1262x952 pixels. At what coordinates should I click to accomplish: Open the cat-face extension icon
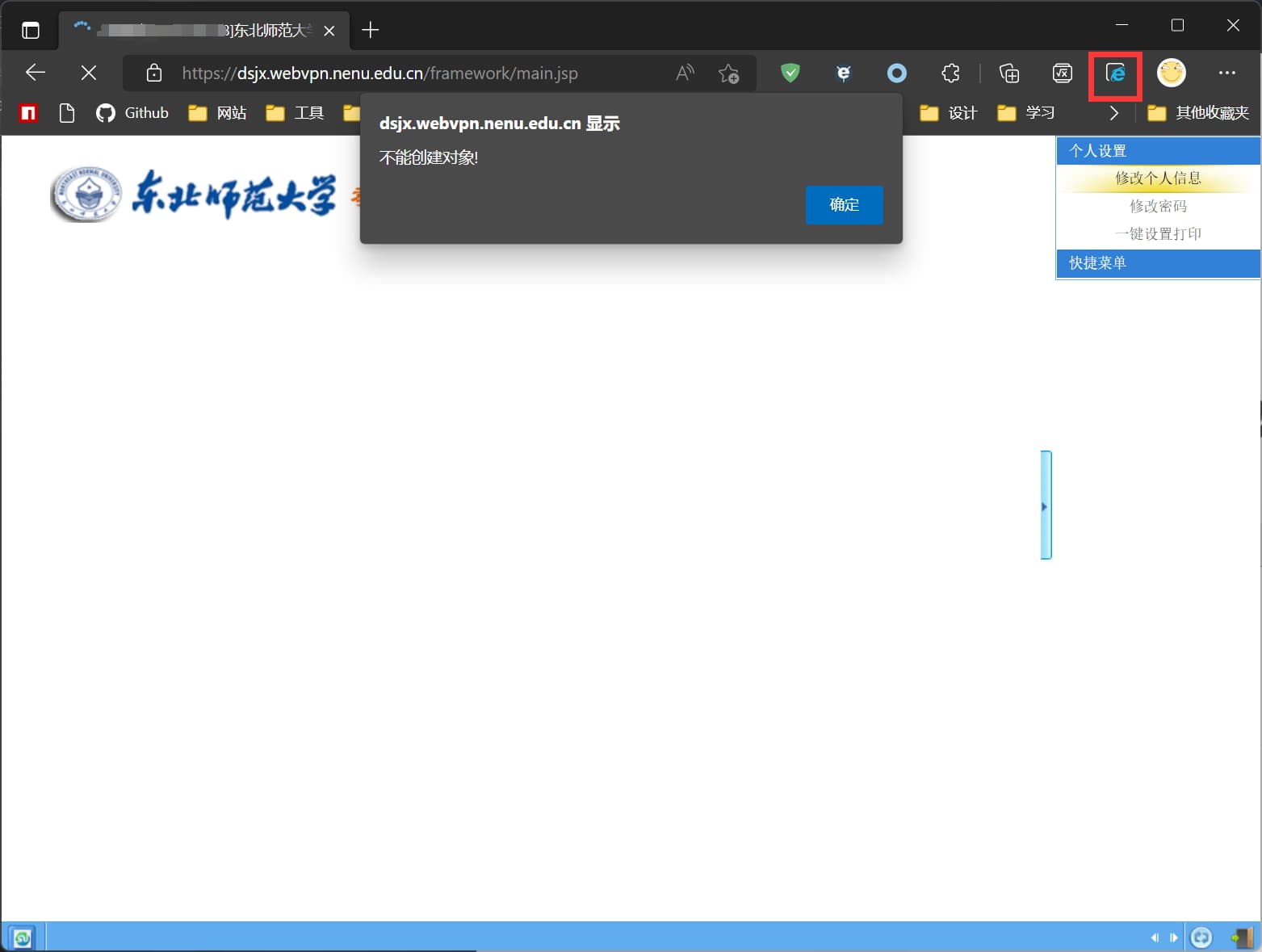point(844,73)
